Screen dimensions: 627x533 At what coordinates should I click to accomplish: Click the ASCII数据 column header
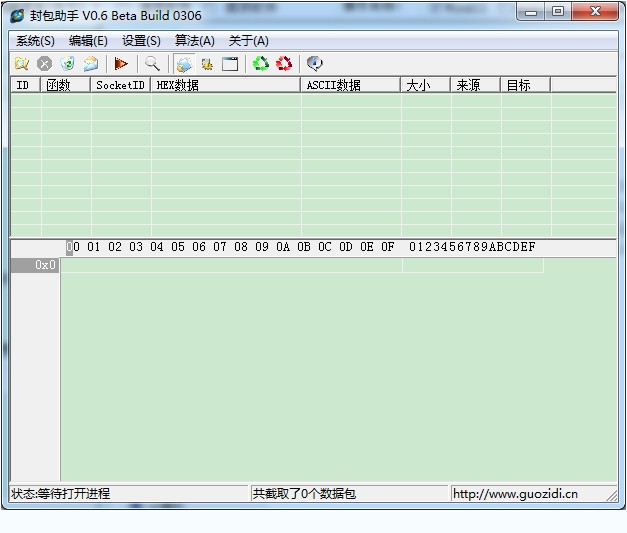pos(351,85)
